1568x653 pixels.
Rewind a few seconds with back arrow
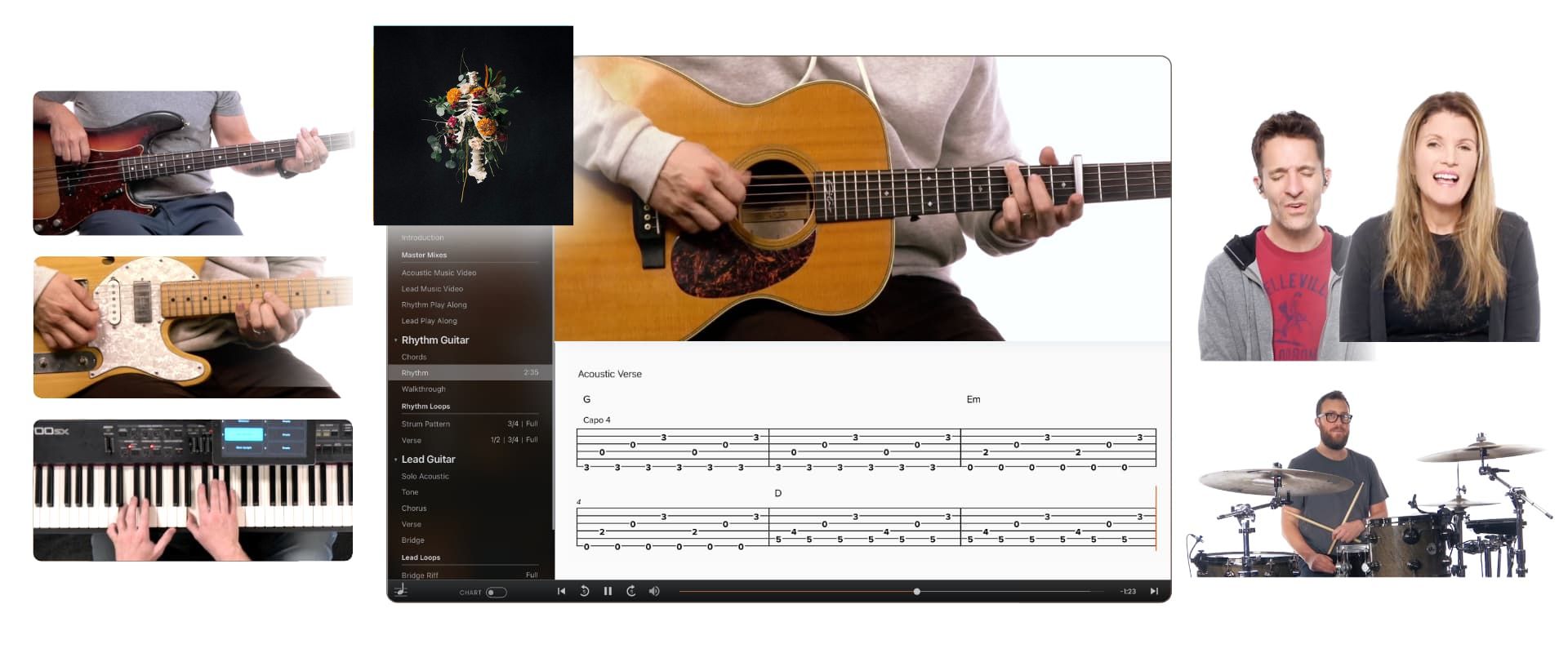click(x=585, y=591)
